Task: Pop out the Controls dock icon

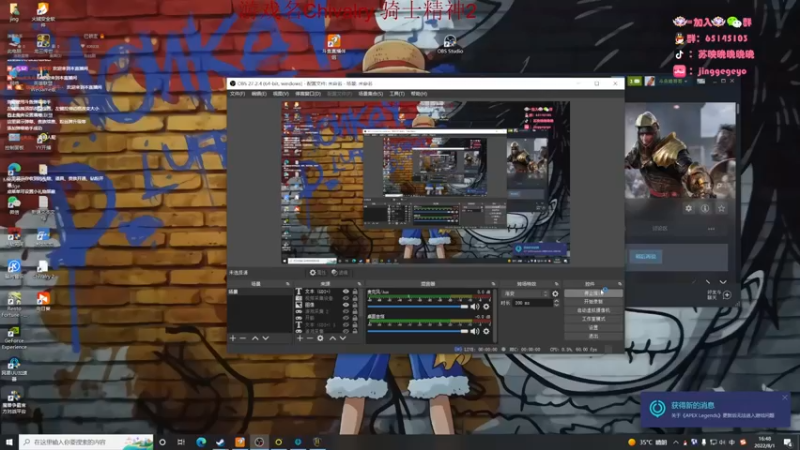Action: (620, 284)
